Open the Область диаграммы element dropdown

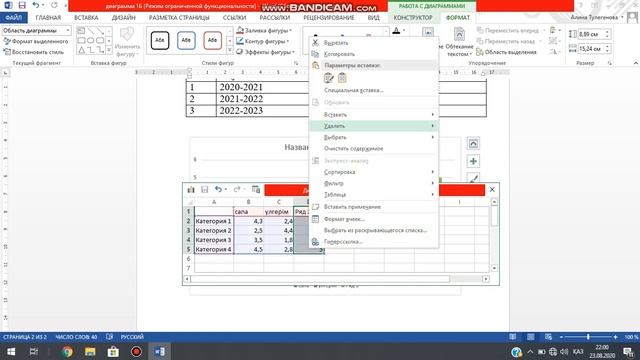point(68,31)
